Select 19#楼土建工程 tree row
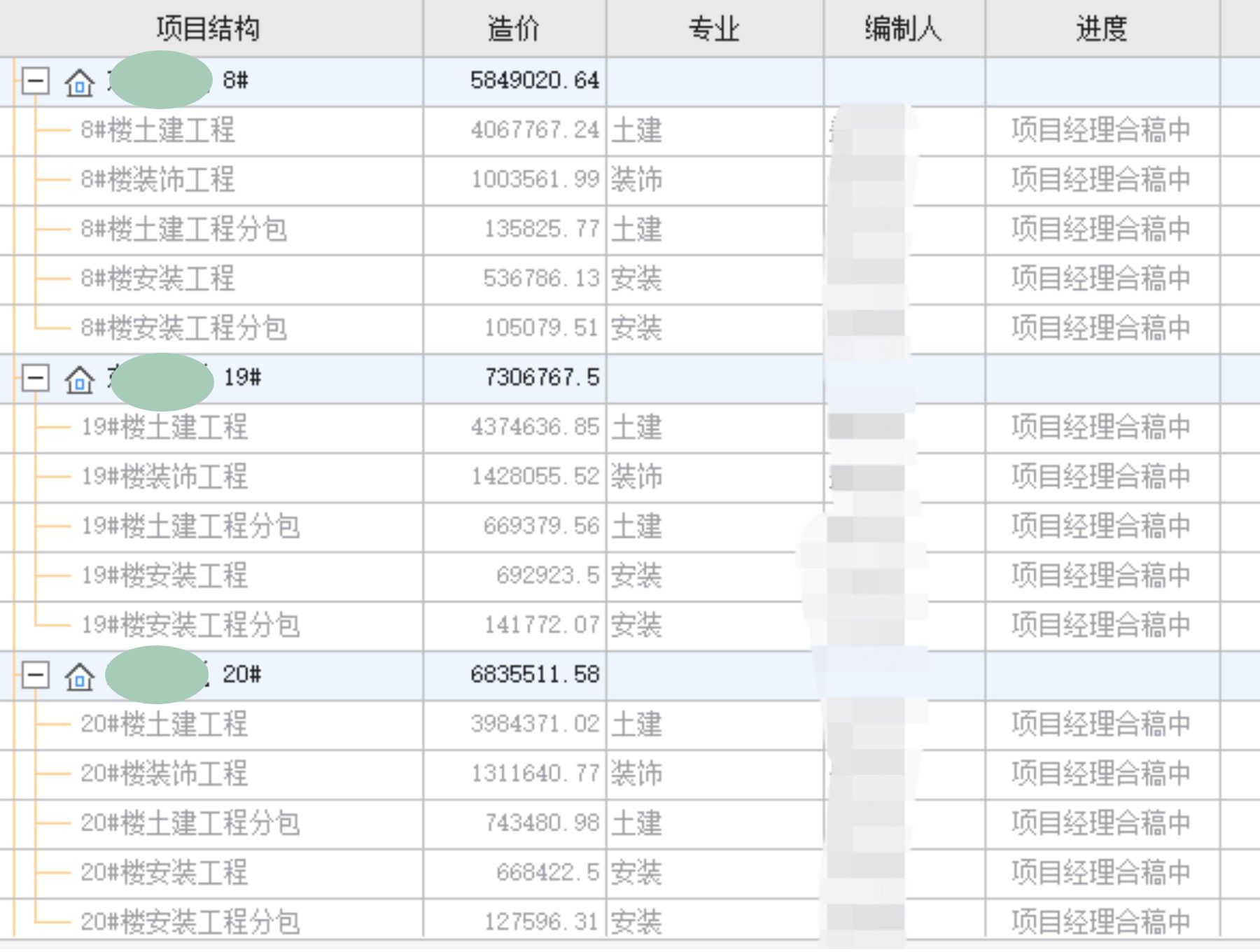The width and height of the screenshot is (1260, 952). click(164, 427)
